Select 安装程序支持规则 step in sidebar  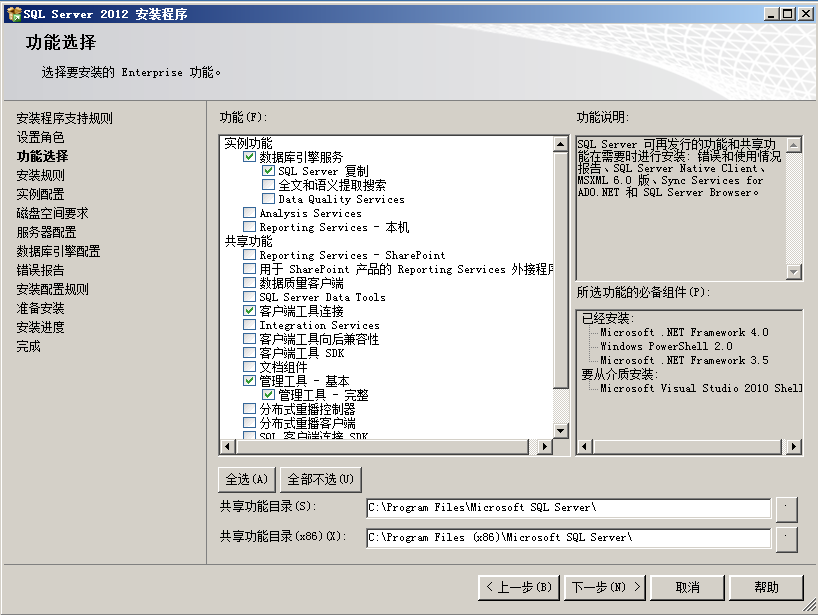[64, 118]
